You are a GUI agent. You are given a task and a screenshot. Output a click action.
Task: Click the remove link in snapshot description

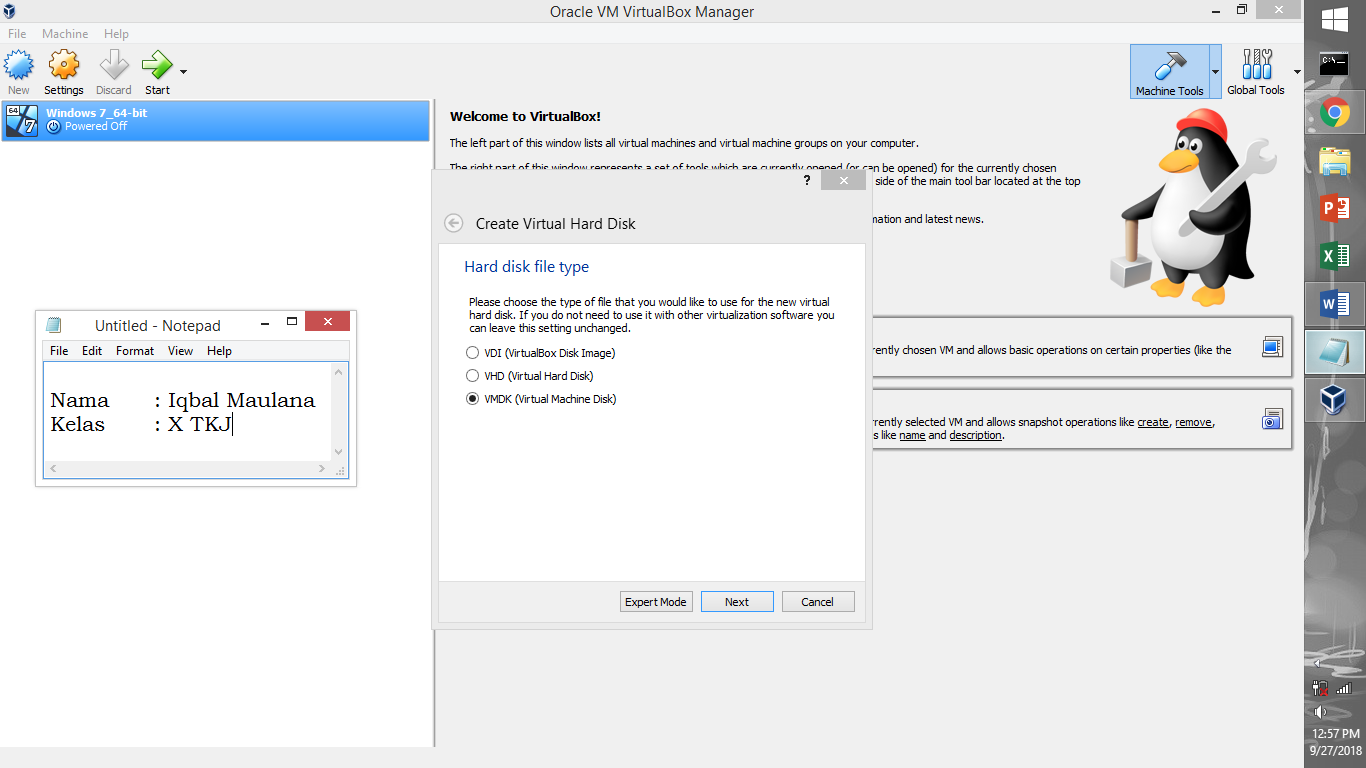(x=1193, y=422)
